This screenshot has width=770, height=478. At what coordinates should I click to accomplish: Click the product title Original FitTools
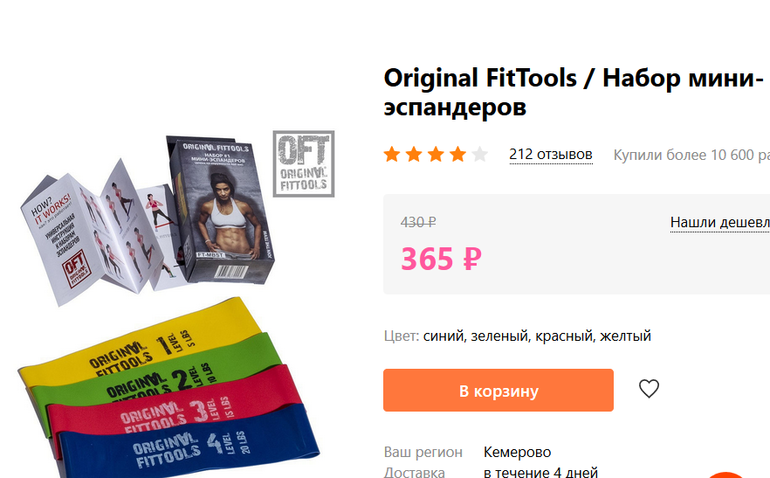[x=480, y=78]
